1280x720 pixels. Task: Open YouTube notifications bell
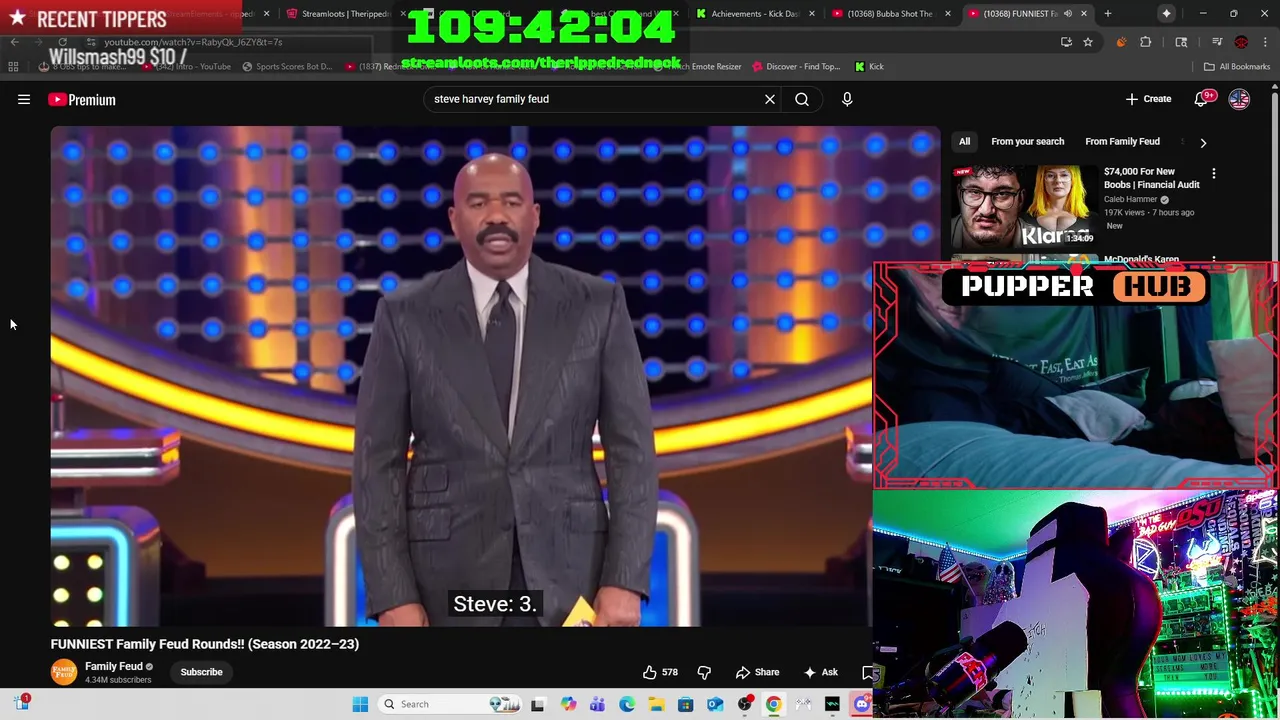1202,99
